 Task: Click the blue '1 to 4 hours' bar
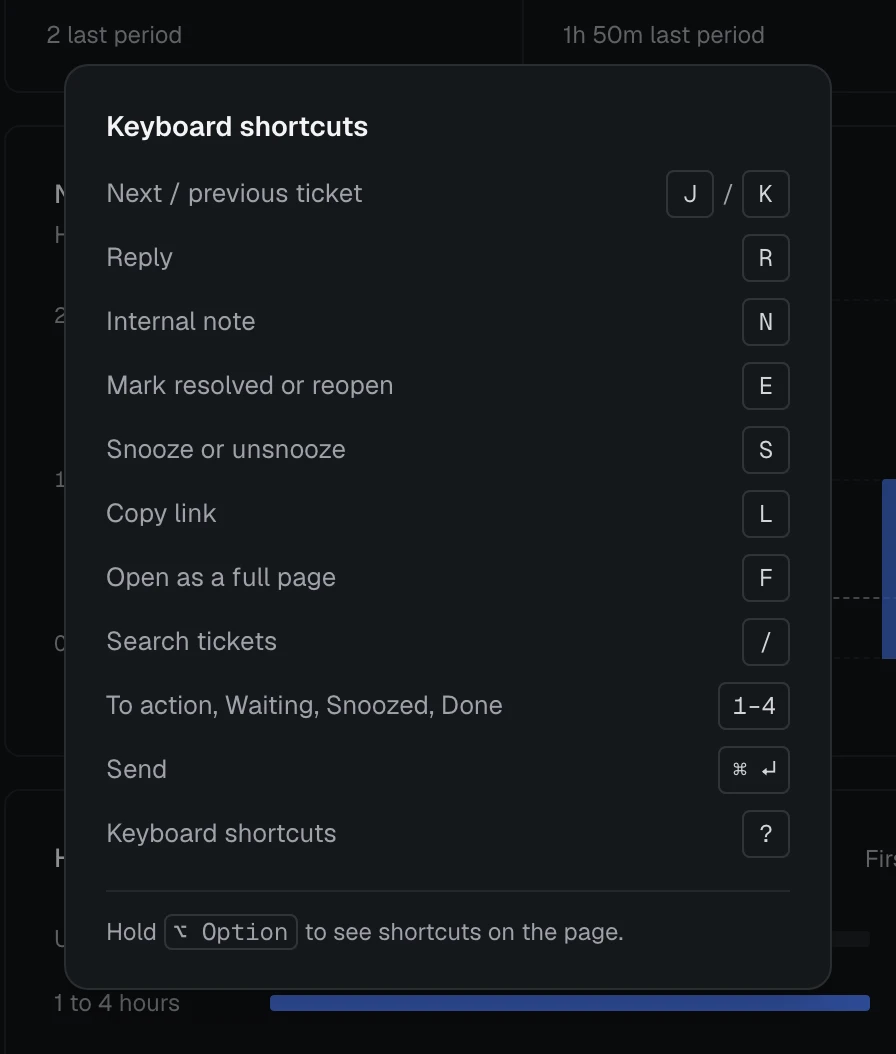pos(570,1003)
